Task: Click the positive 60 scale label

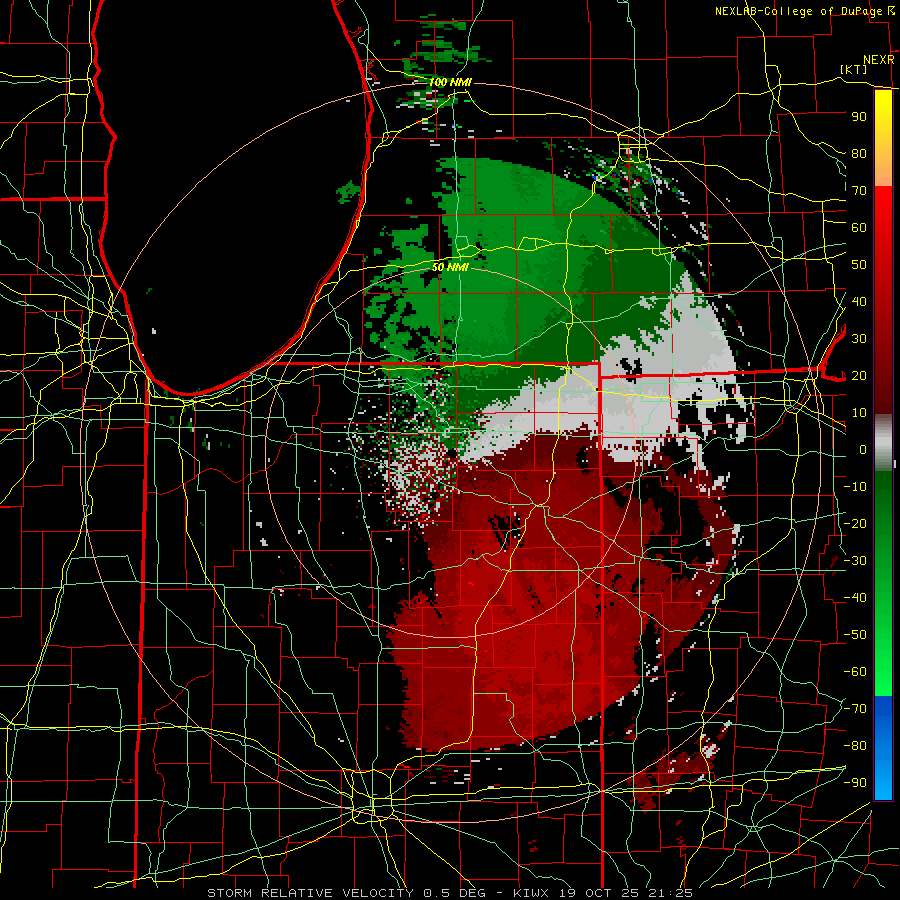Action: click(858, 227)
